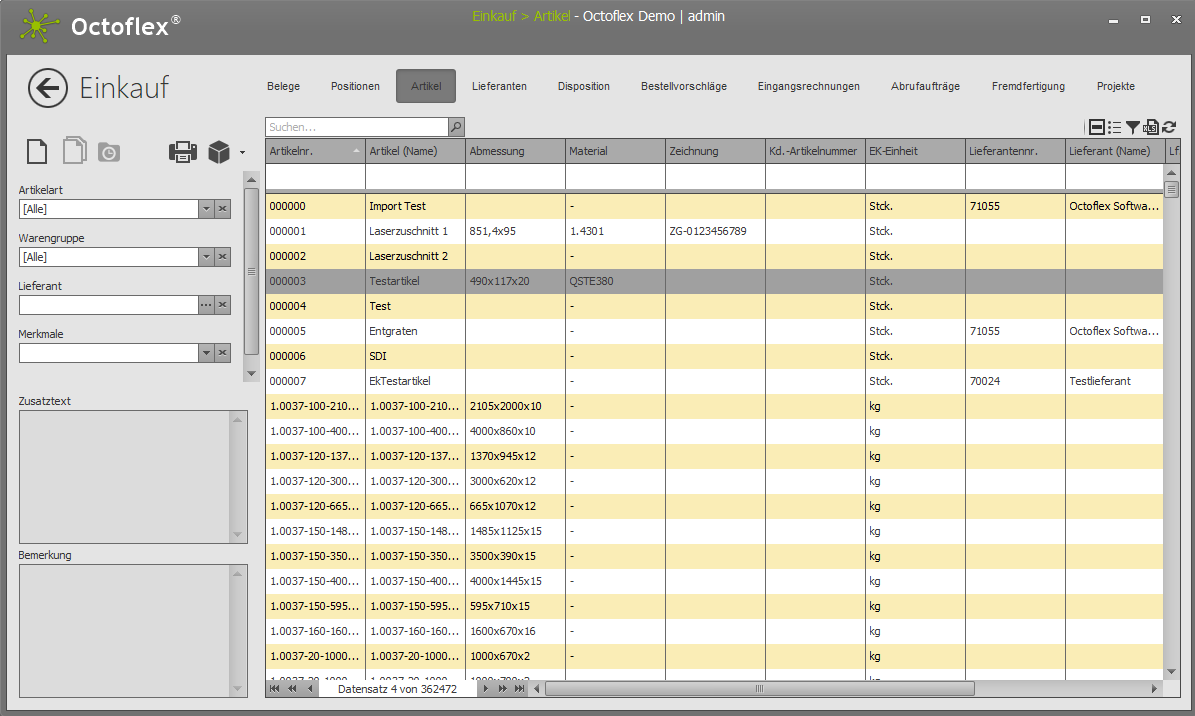
Task: Expand the Artikelart dropdown
Action: pyautogui.click(x=206, y=209)
